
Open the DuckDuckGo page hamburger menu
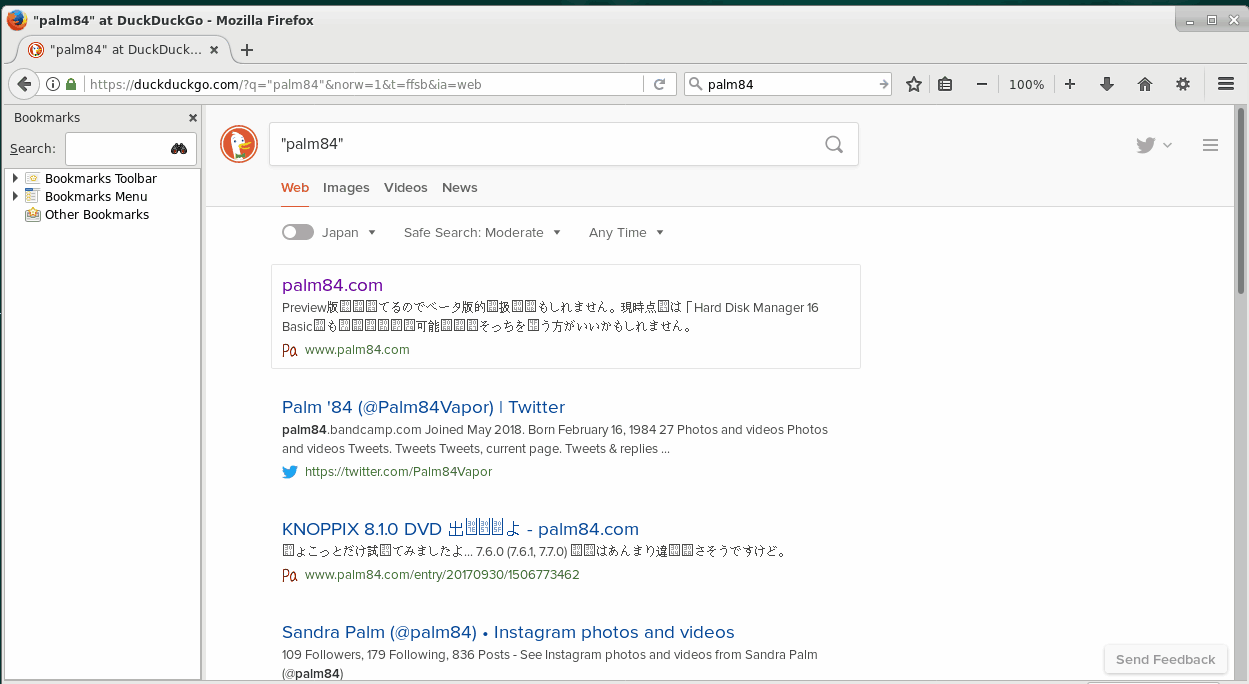click(1210, 145)
